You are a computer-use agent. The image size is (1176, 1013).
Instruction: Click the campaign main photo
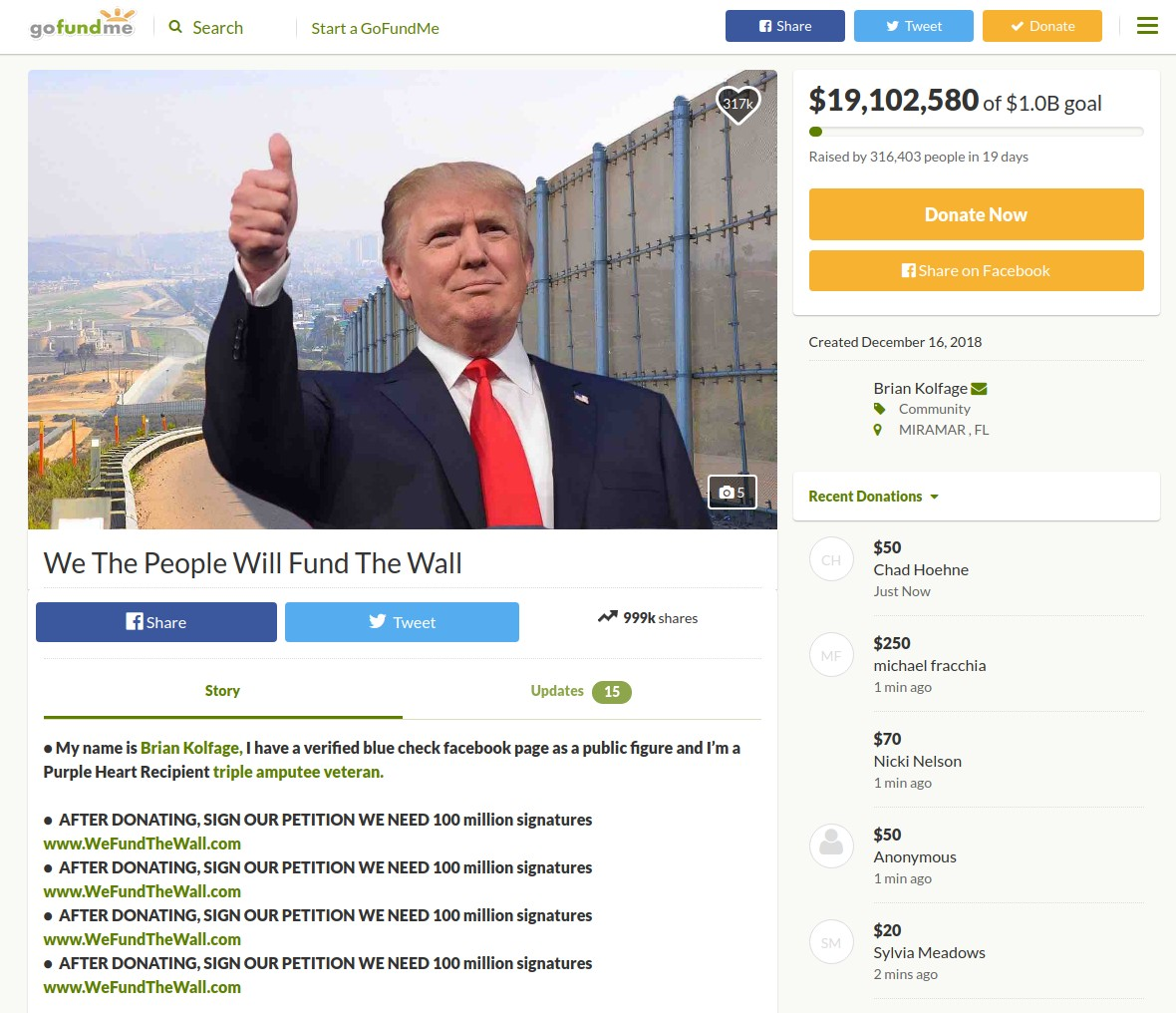(402, 299)
